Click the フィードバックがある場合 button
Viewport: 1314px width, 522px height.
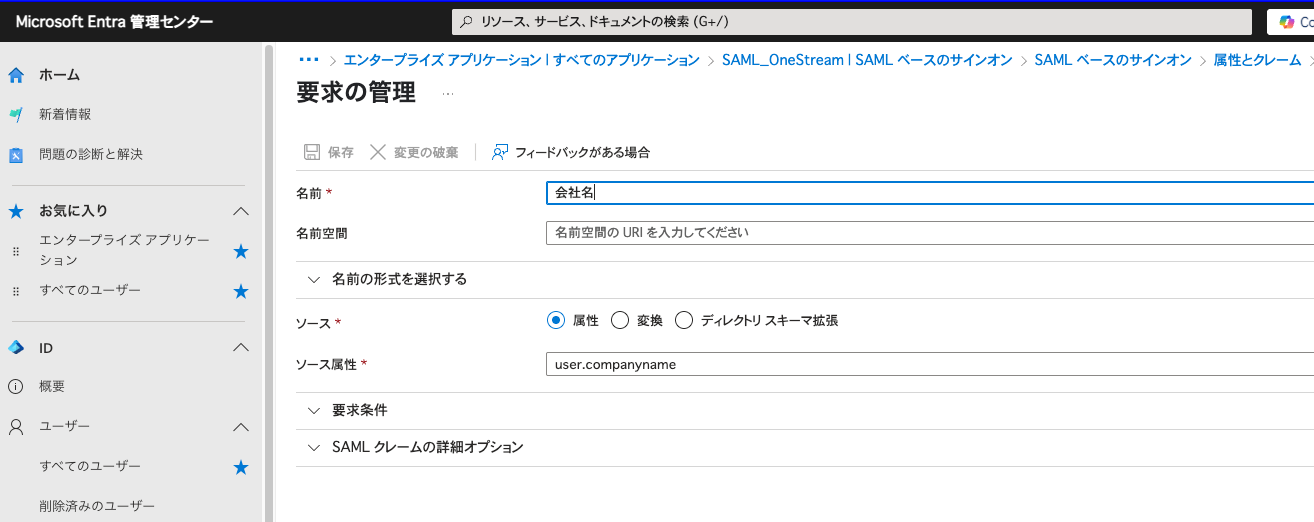pyautogui.click(x=571, y=152)
